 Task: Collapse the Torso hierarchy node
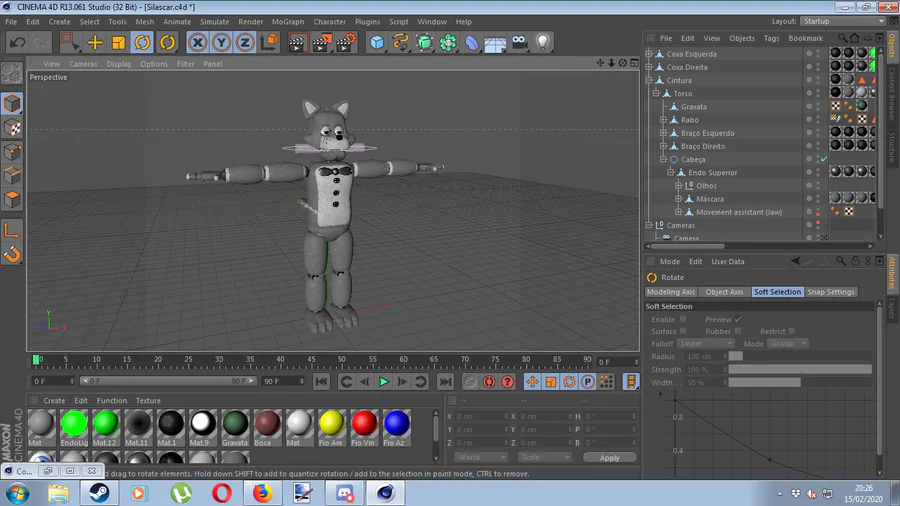[656, 94]
